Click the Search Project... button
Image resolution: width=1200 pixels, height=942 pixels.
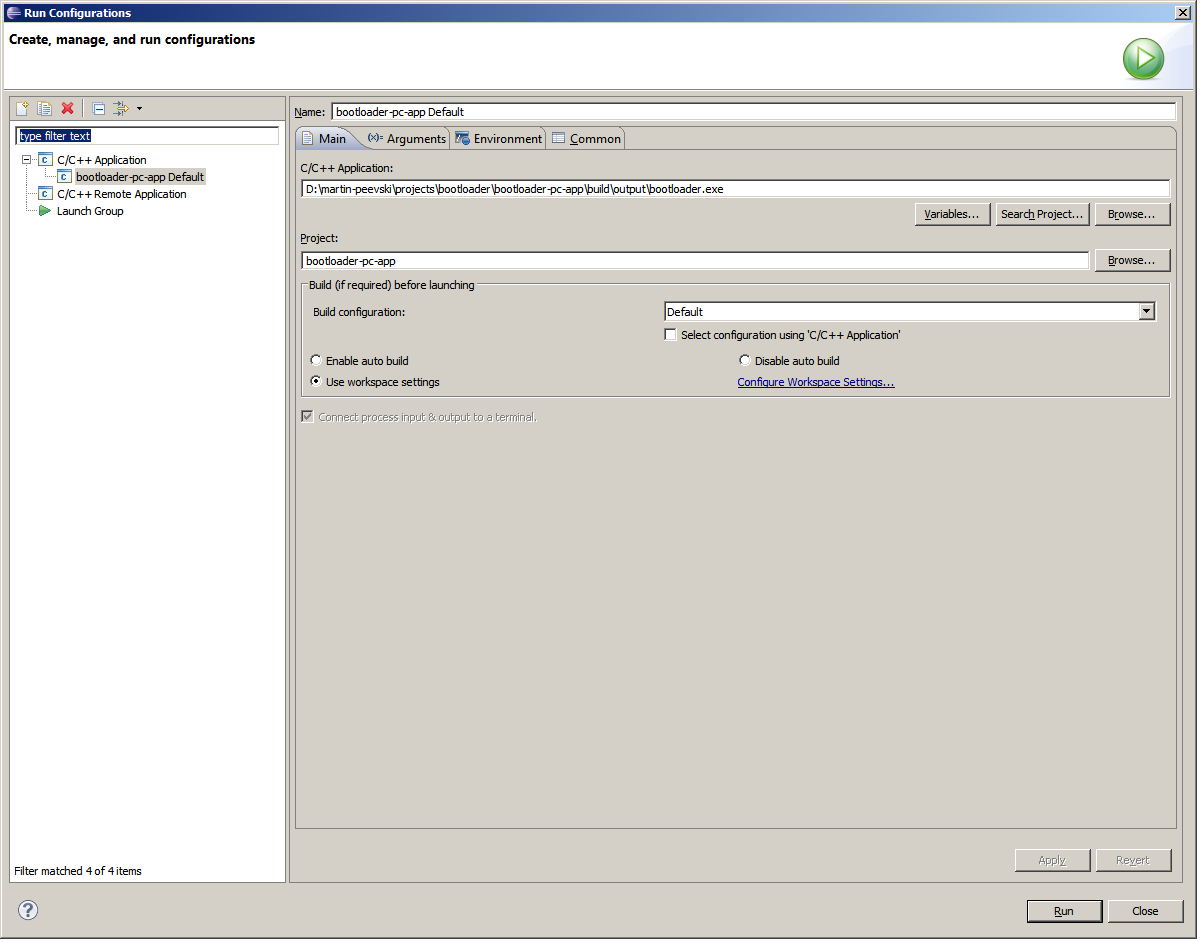1042,214
